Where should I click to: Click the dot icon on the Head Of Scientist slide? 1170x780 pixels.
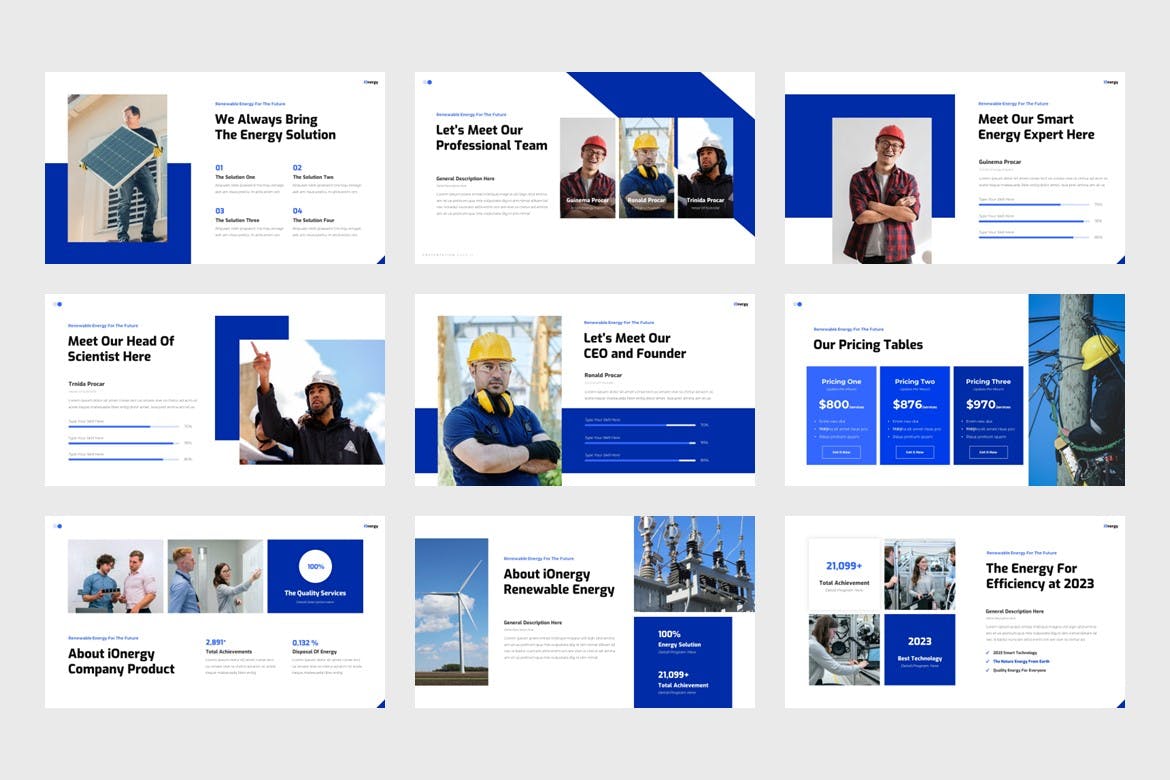coord(57,304)
